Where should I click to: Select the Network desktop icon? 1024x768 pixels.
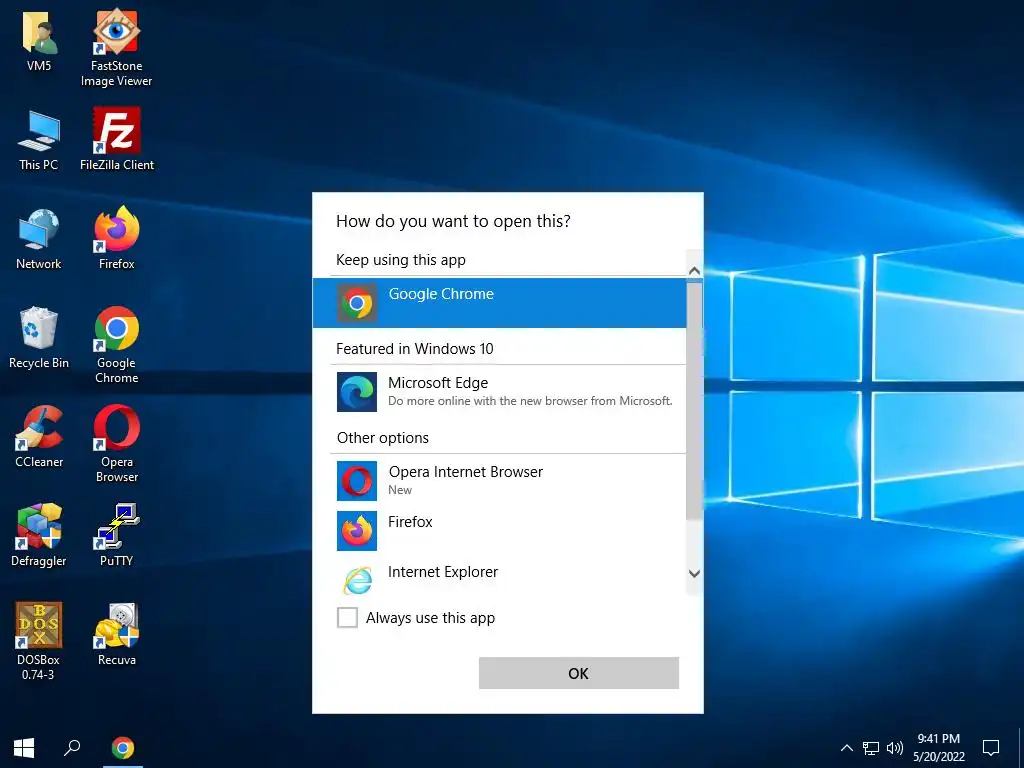[39, 239]
